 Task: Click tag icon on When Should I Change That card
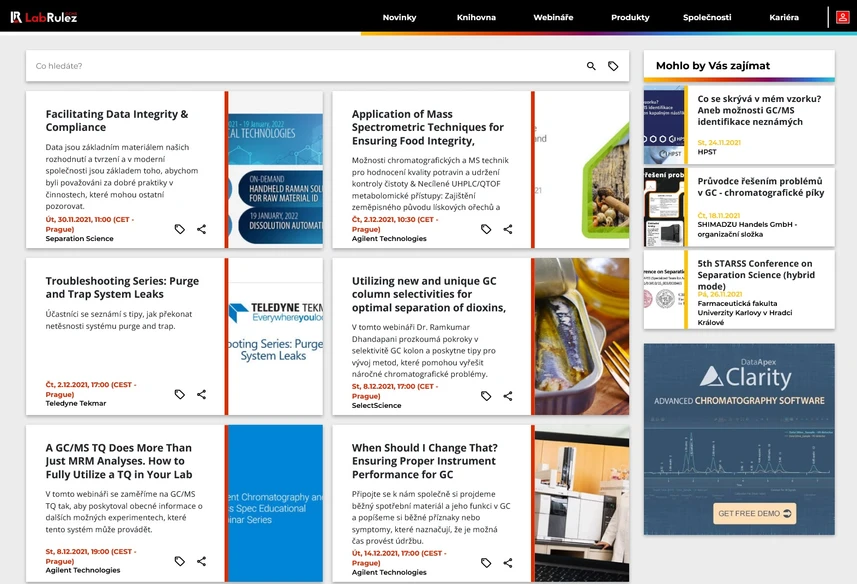point(486,563)
